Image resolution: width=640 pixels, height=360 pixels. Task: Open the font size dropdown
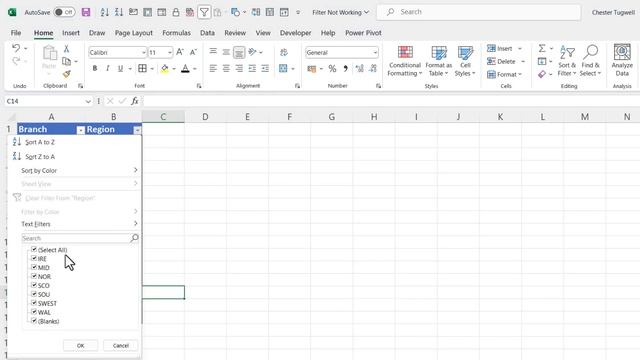(170, 53)
